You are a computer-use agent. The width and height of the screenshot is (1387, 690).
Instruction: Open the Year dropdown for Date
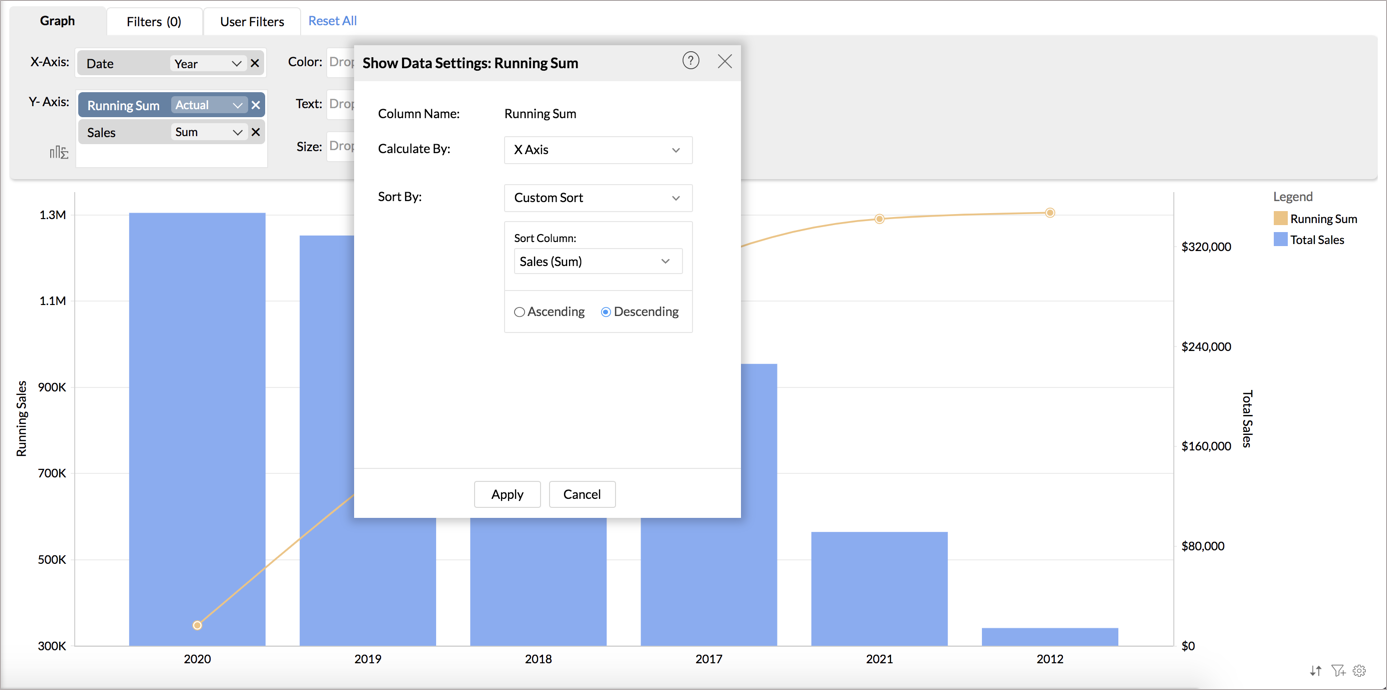pyautogui.click(x=207, y=63)
